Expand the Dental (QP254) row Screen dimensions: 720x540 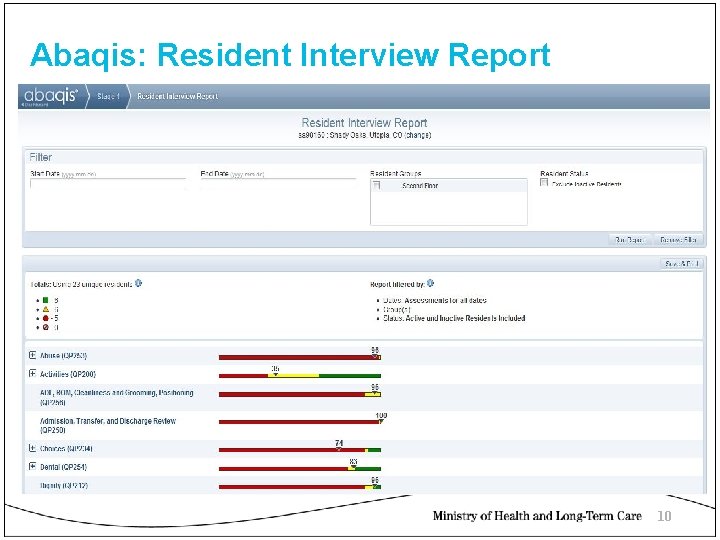click(33, 467)
